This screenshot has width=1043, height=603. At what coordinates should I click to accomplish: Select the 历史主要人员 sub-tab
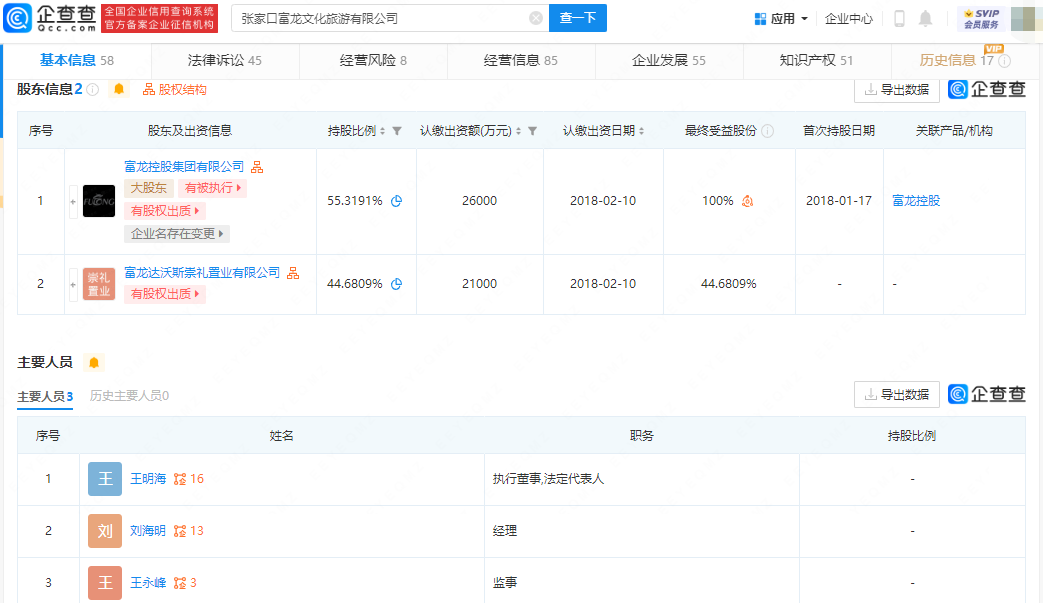tap(130, 396)
